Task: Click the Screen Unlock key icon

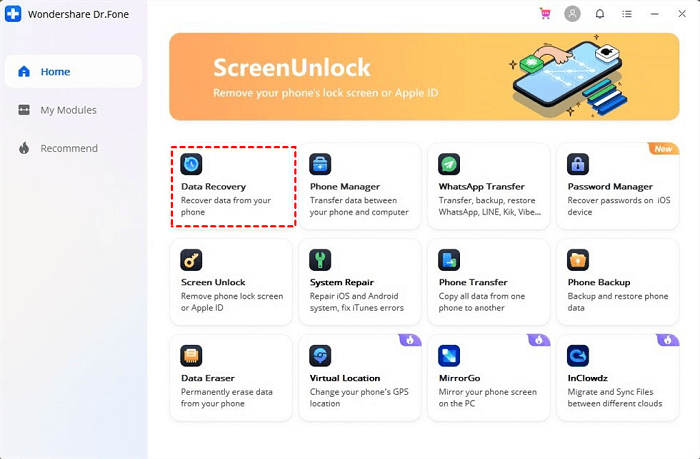Action: (x=191, y=260)
